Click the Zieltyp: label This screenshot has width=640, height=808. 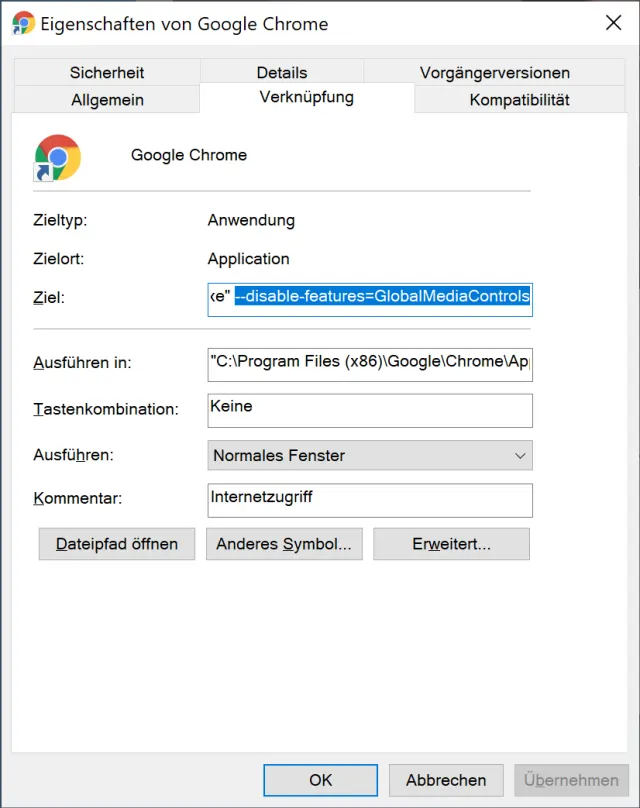60,220
